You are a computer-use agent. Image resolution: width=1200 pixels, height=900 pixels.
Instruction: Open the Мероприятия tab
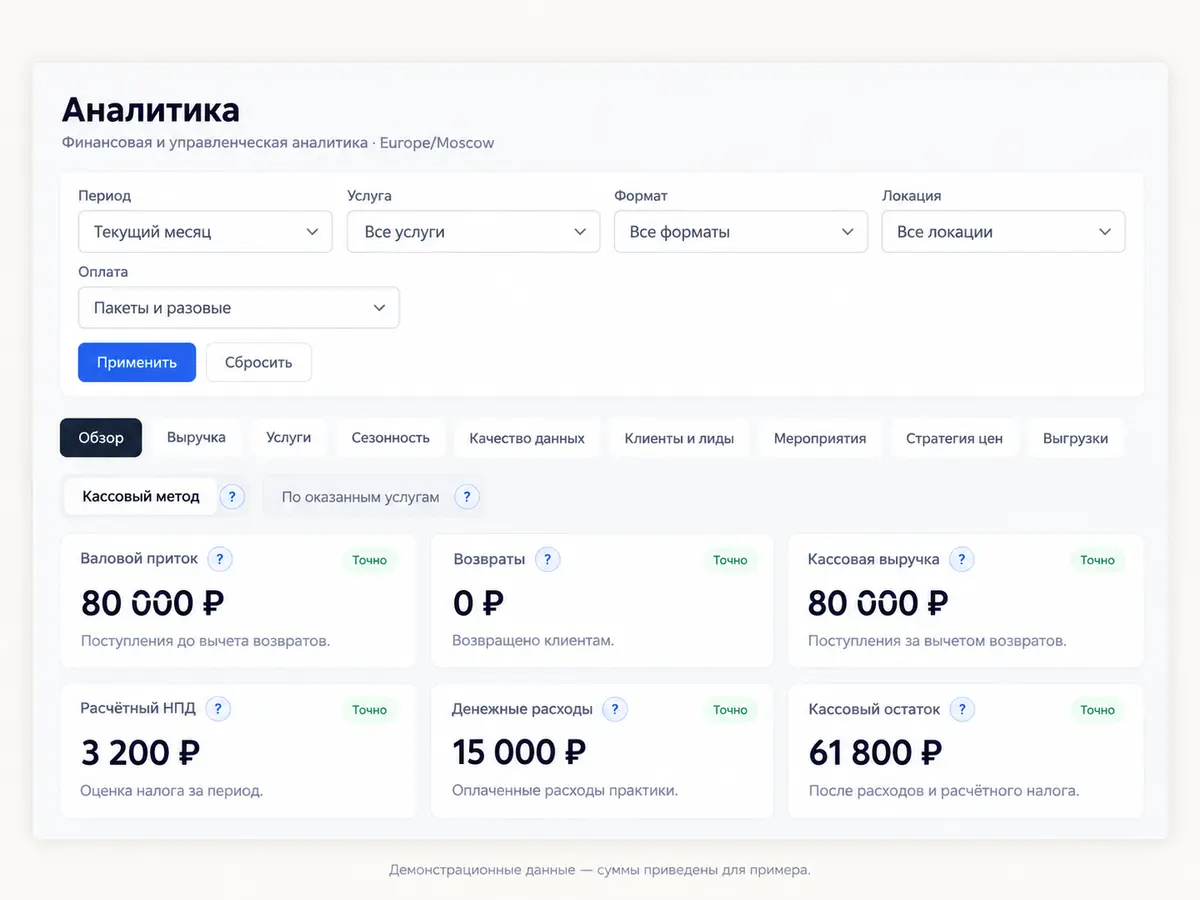point(820,438)
